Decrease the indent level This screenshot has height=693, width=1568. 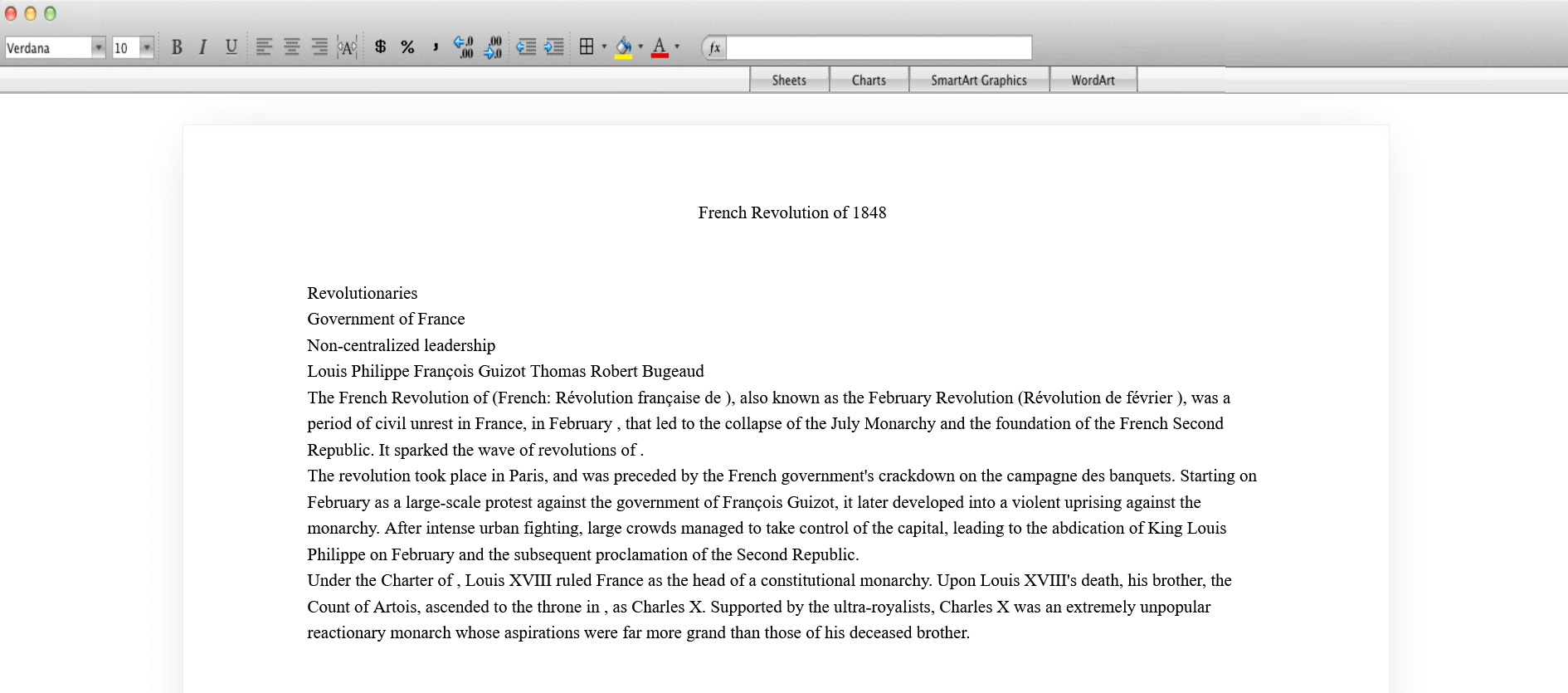coord(526,47)
